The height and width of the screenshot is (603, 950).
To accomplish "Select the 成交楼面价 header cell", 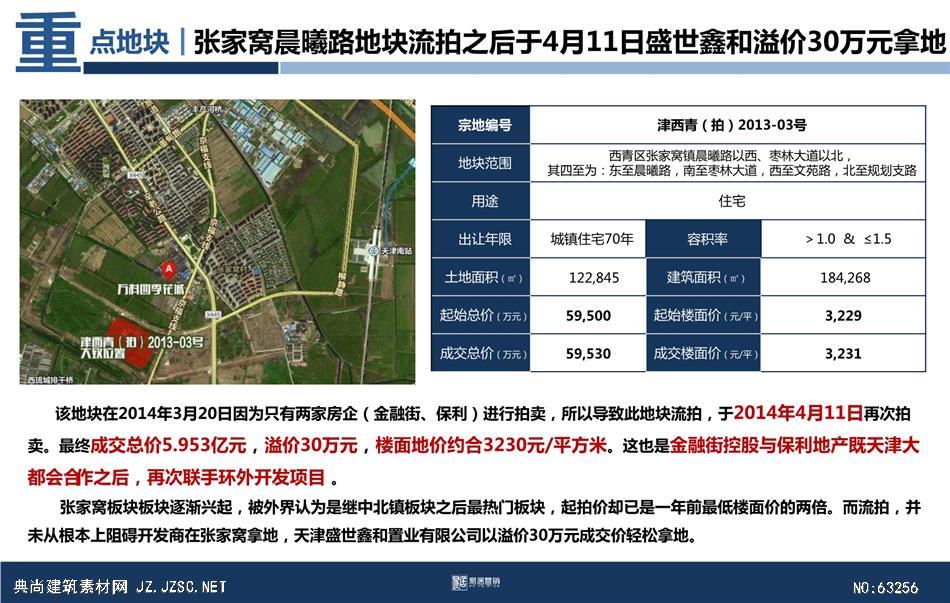I will [703, 353].
